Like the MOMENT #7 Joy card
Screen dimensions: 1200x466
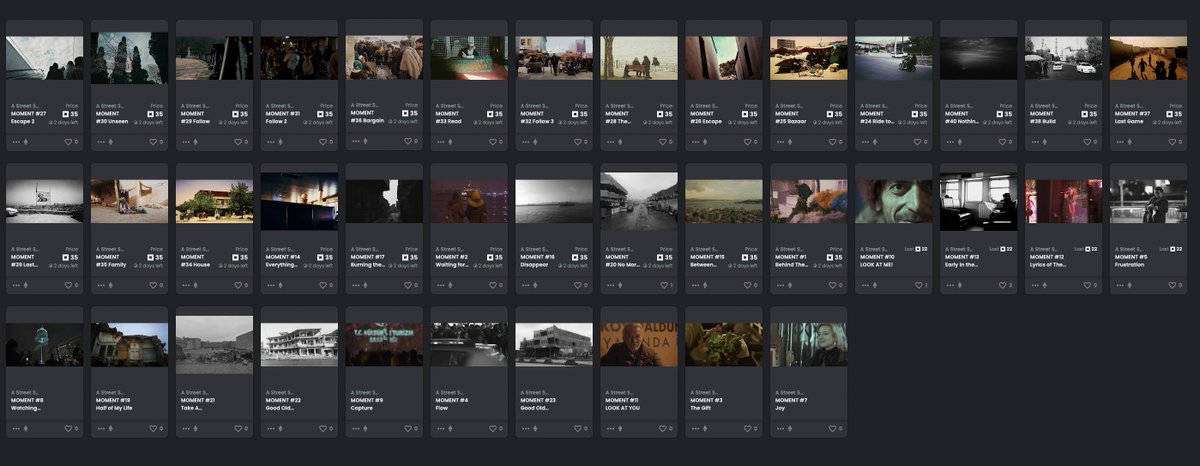click(x=834, y=429)
